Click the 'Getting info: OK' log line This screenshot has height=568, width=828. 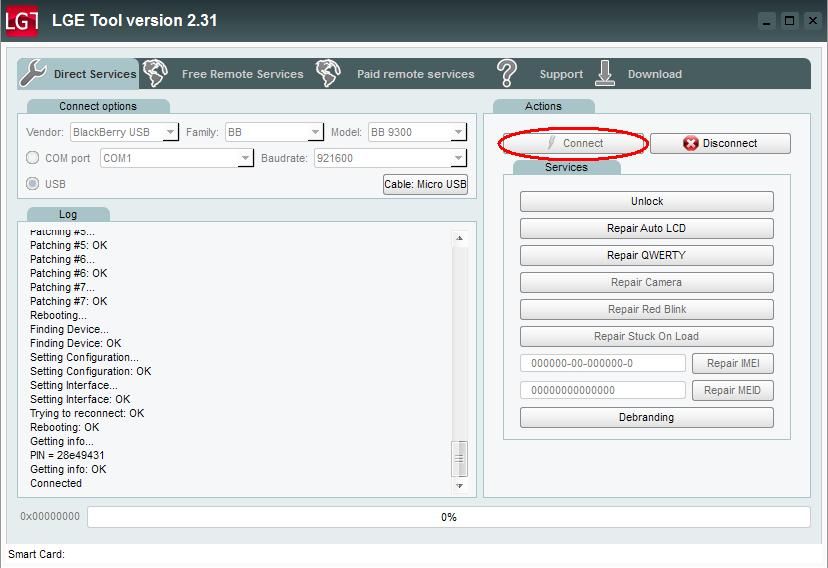tap(68, 469)
